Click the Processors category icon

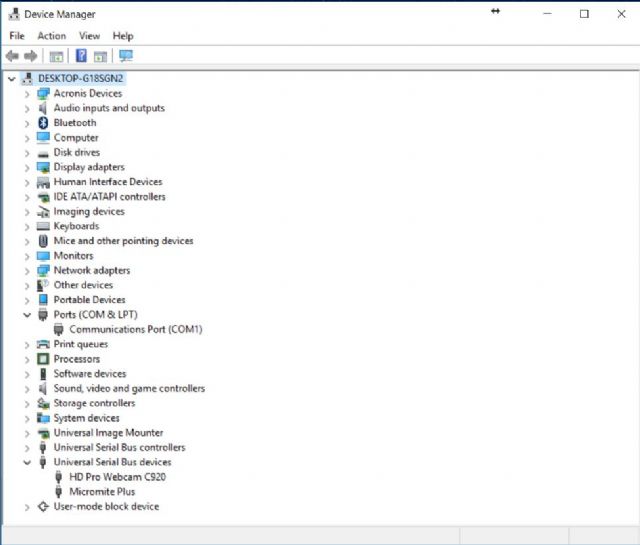tap(43, 359)
